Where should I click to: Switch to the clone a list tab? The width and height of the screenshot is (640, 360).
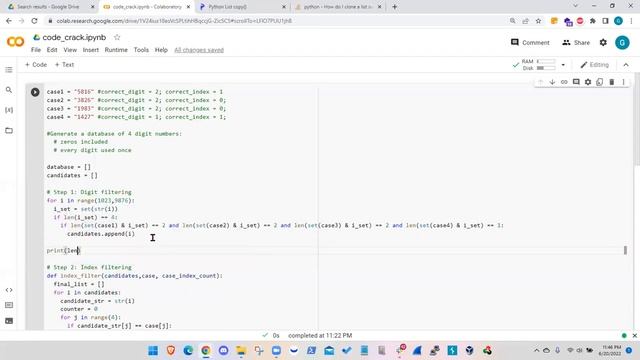click(338, 7)
